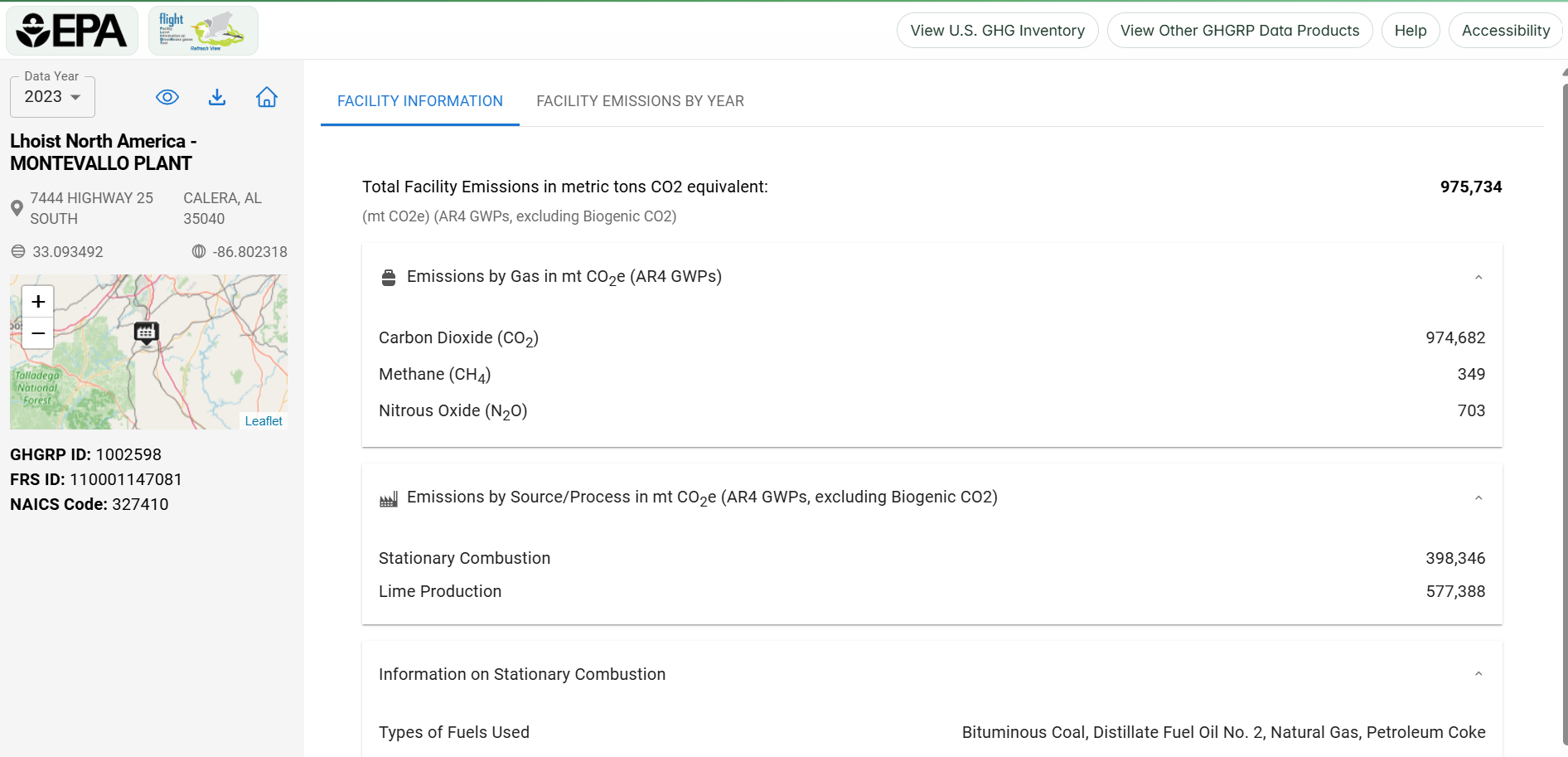Click View Other GHGRP Data Products

pos(1239,31)
